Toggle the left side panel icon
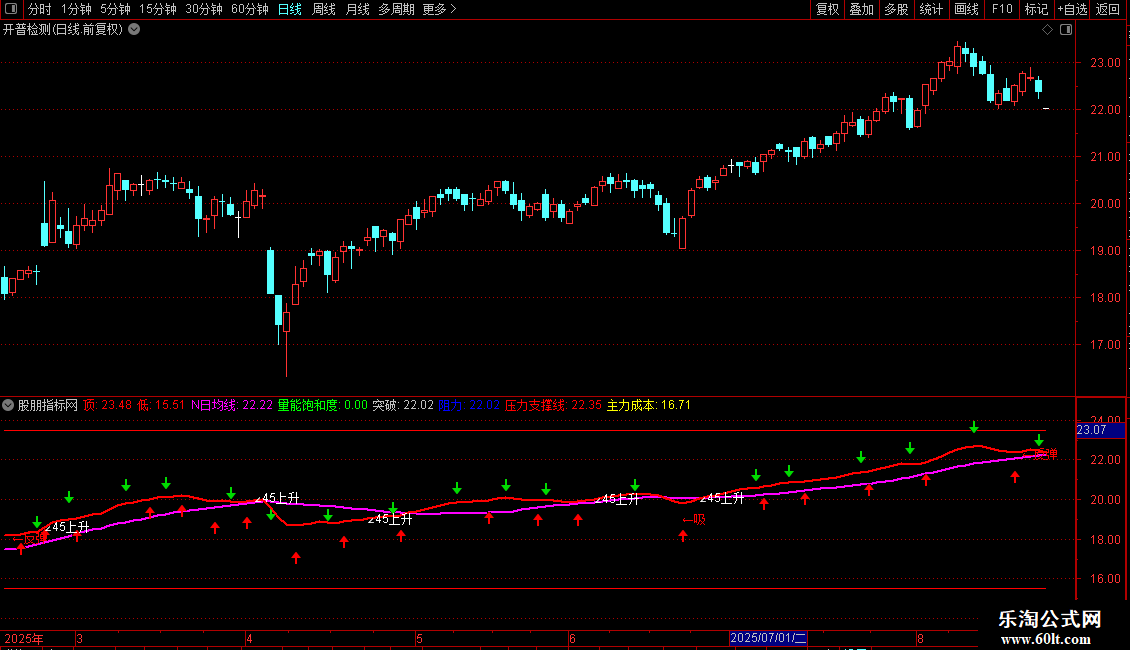This screenshot has width=1130, height=650. pyautogui.click(x=11, y=9)
